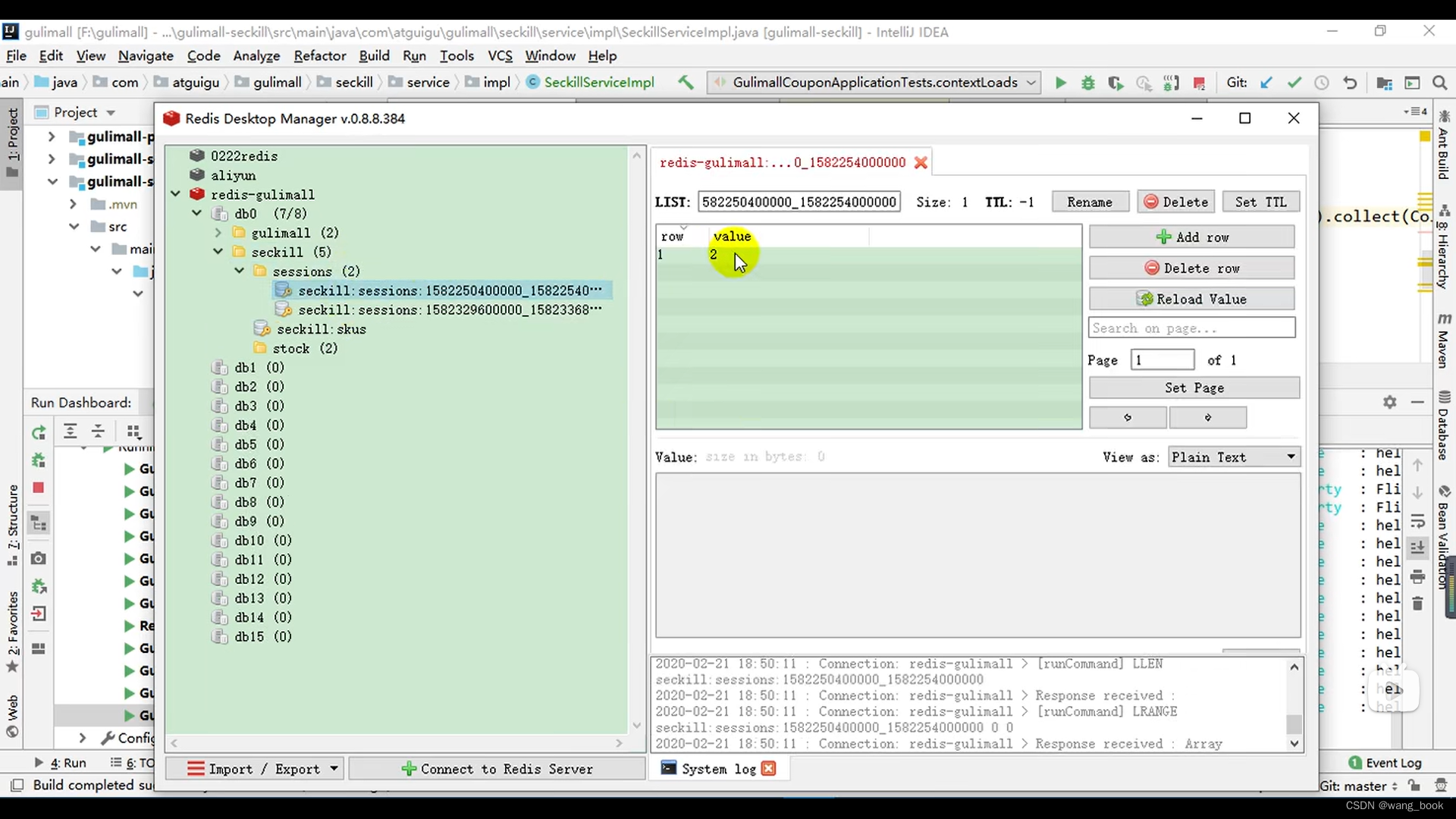Collapse db0 database node
The height and width of the screenshot is (819, 1456).
(x=197, y=213)
